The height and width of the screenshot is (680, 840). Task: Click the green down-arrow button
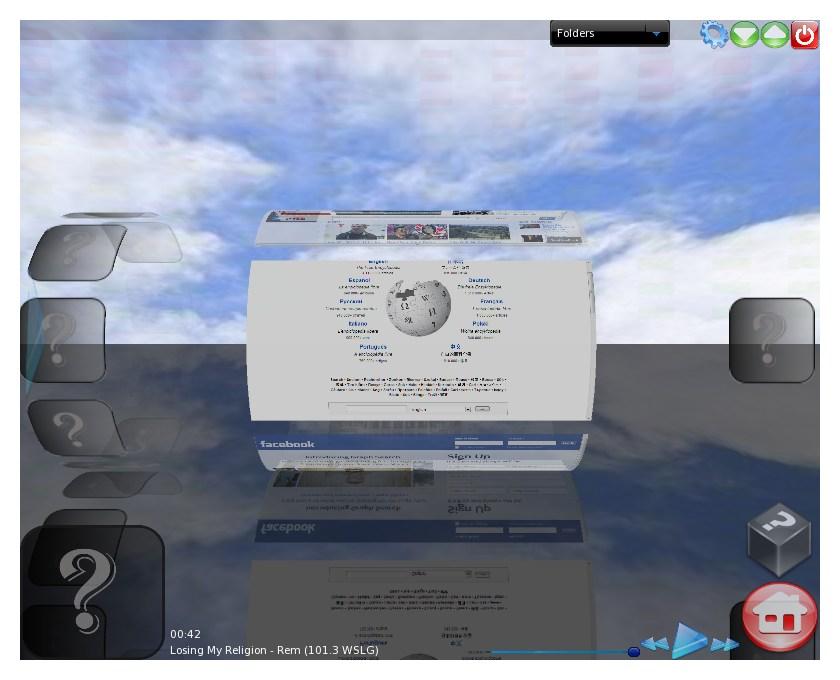[745, 34]
